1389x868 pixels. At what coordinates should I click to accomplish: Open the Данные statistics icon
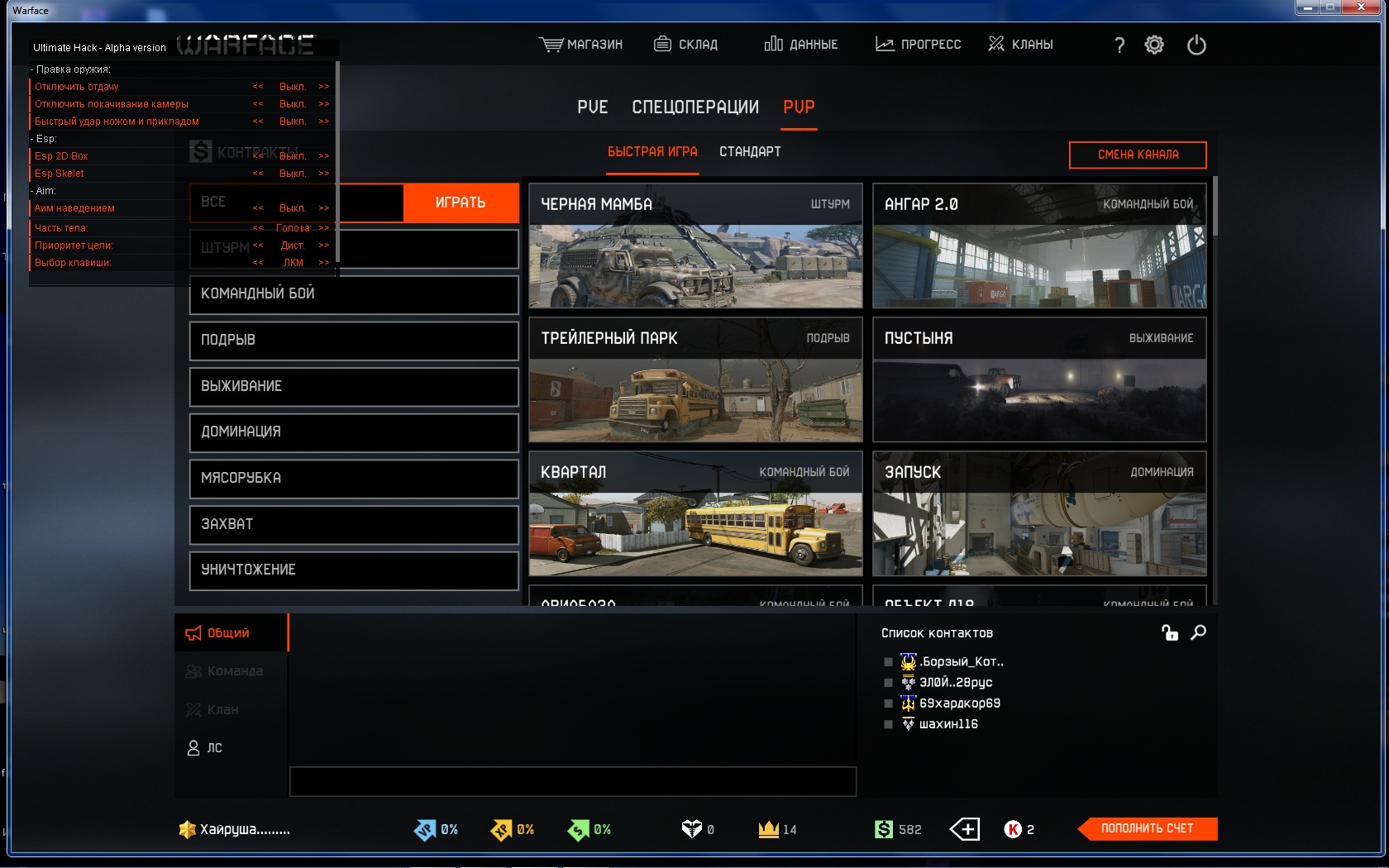[773, 44]
